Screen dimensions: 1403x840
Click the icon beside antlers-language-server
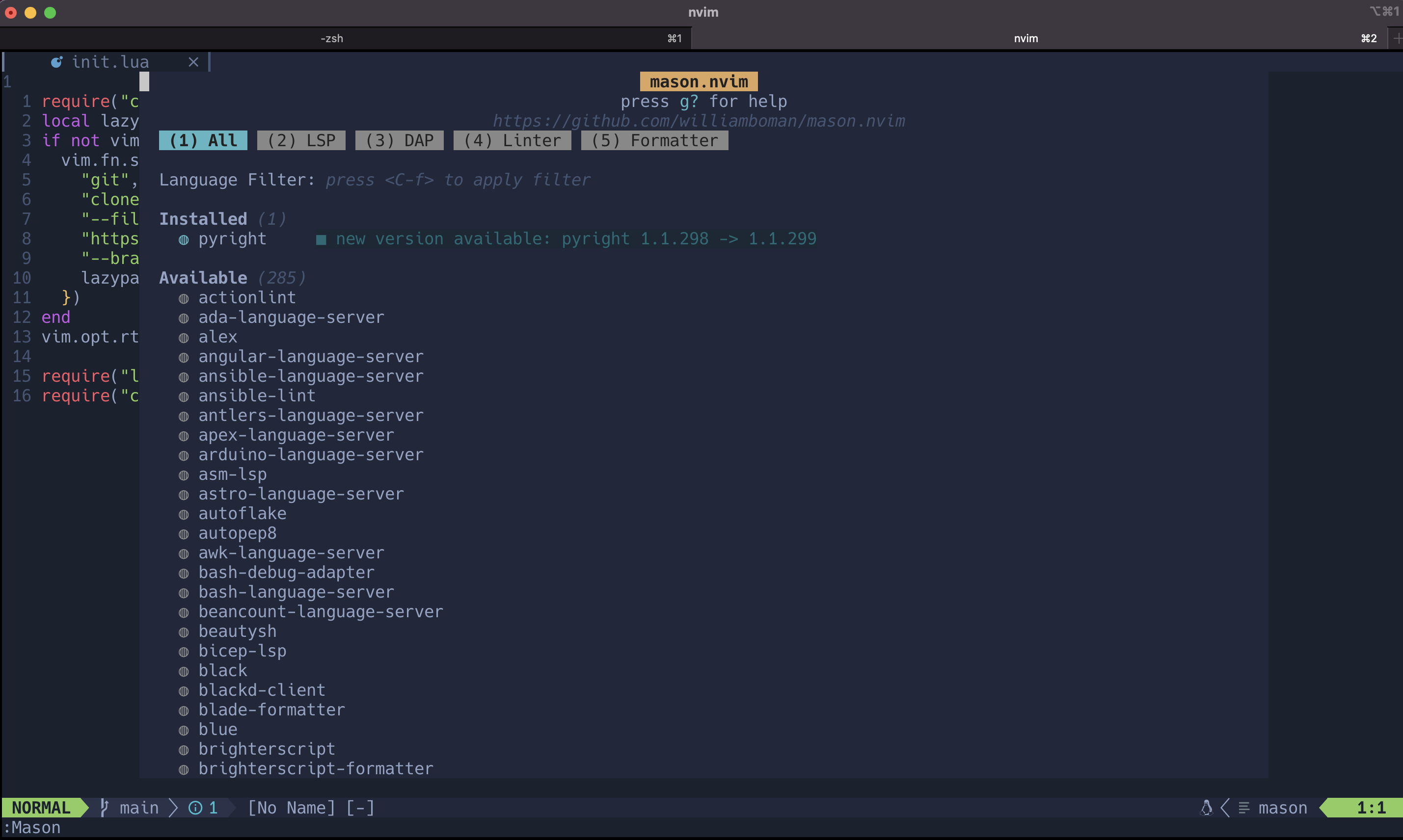pyautogui.click(x=184, y=416)
